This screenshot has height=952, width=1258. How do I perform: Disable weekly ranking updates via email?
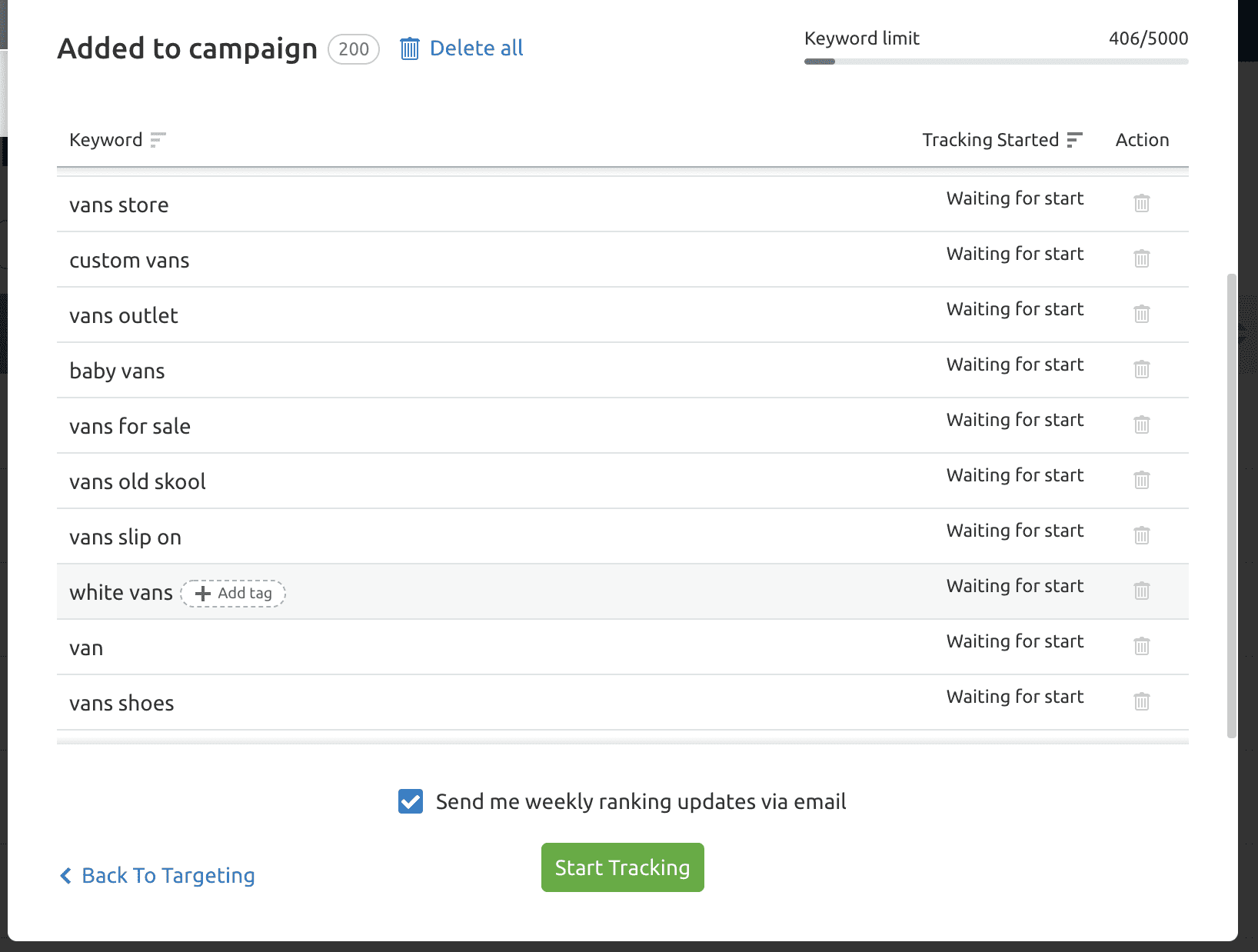pos(410,801)
